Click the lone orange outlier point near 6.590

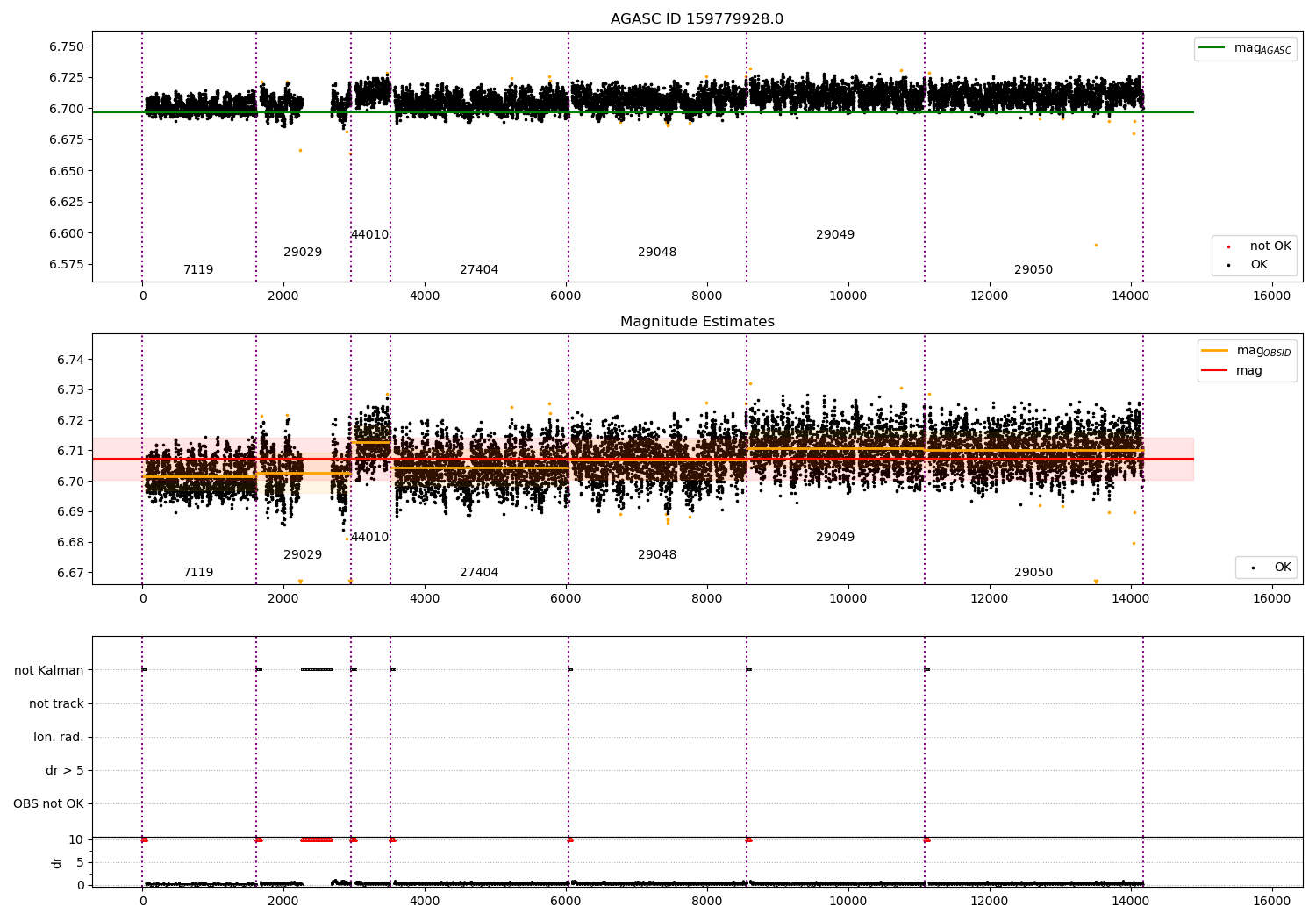pos(1096,245)
